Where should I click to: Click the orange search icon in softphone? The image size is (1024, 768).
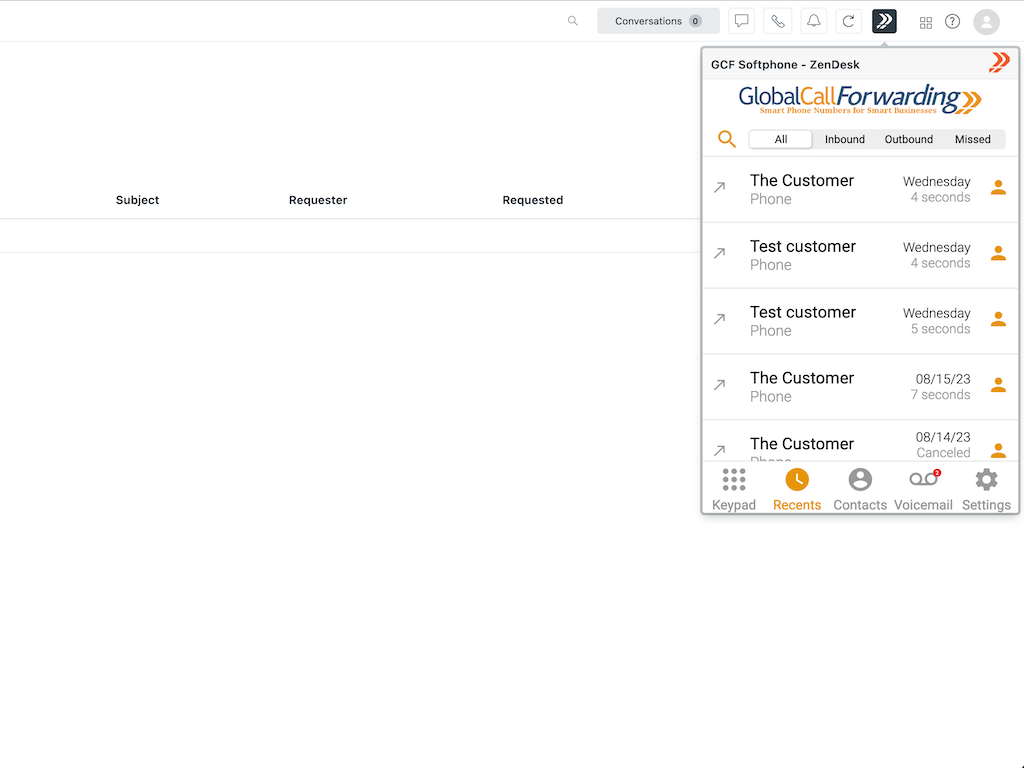click(727, 139)
